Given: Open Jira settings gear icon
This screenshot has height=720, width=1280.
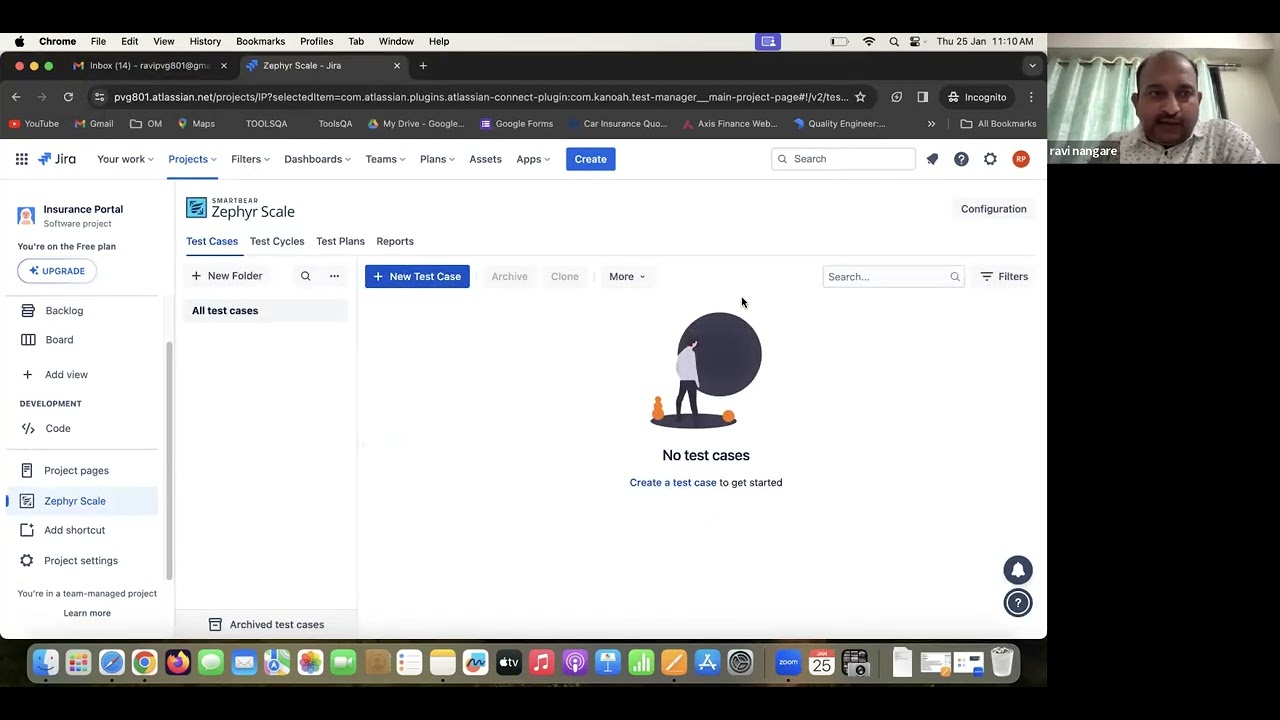Looking at the screenshot, I should point(990,159).
